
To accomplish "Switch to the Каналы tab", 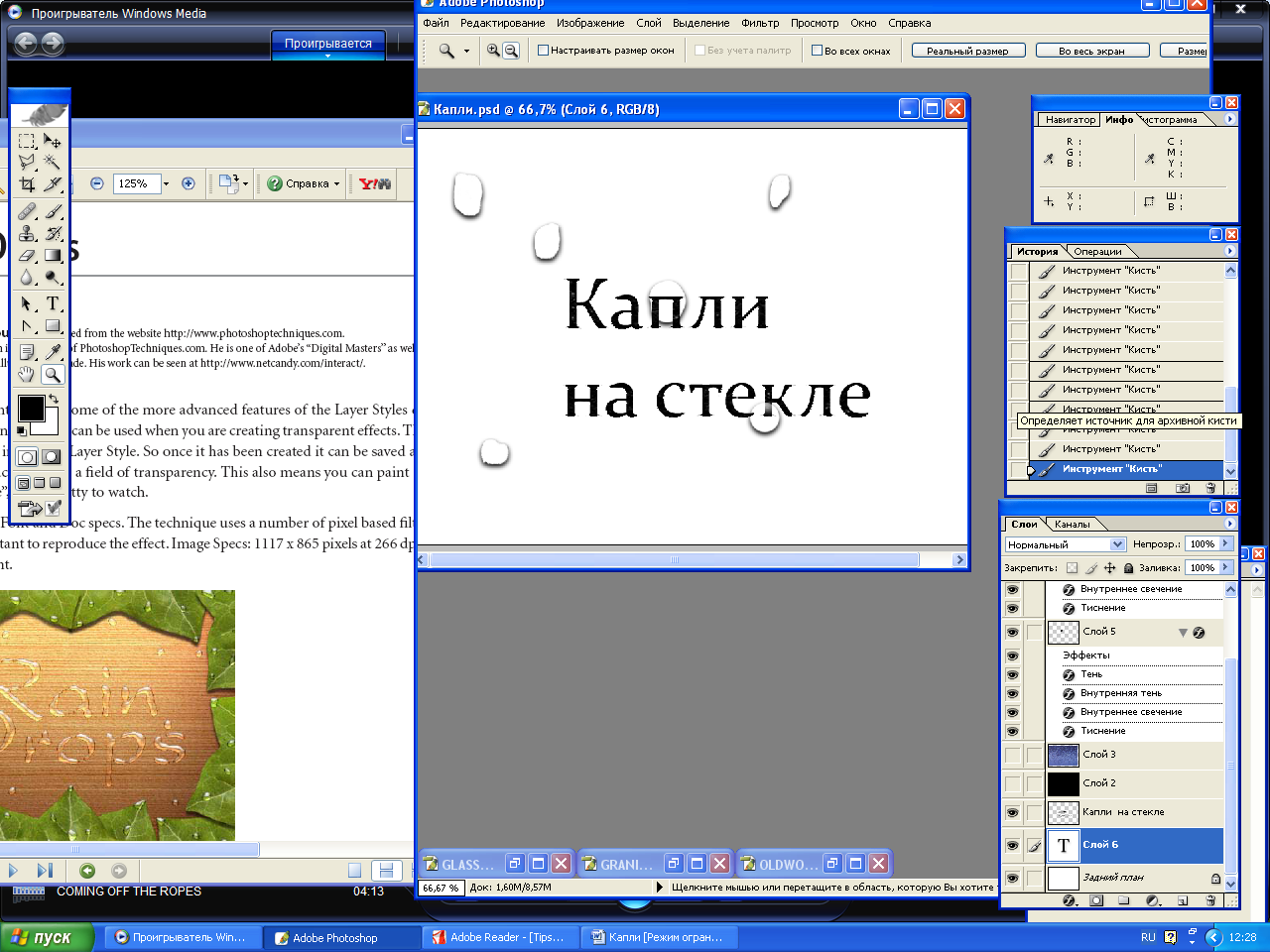I will [x=1072, y=525].
